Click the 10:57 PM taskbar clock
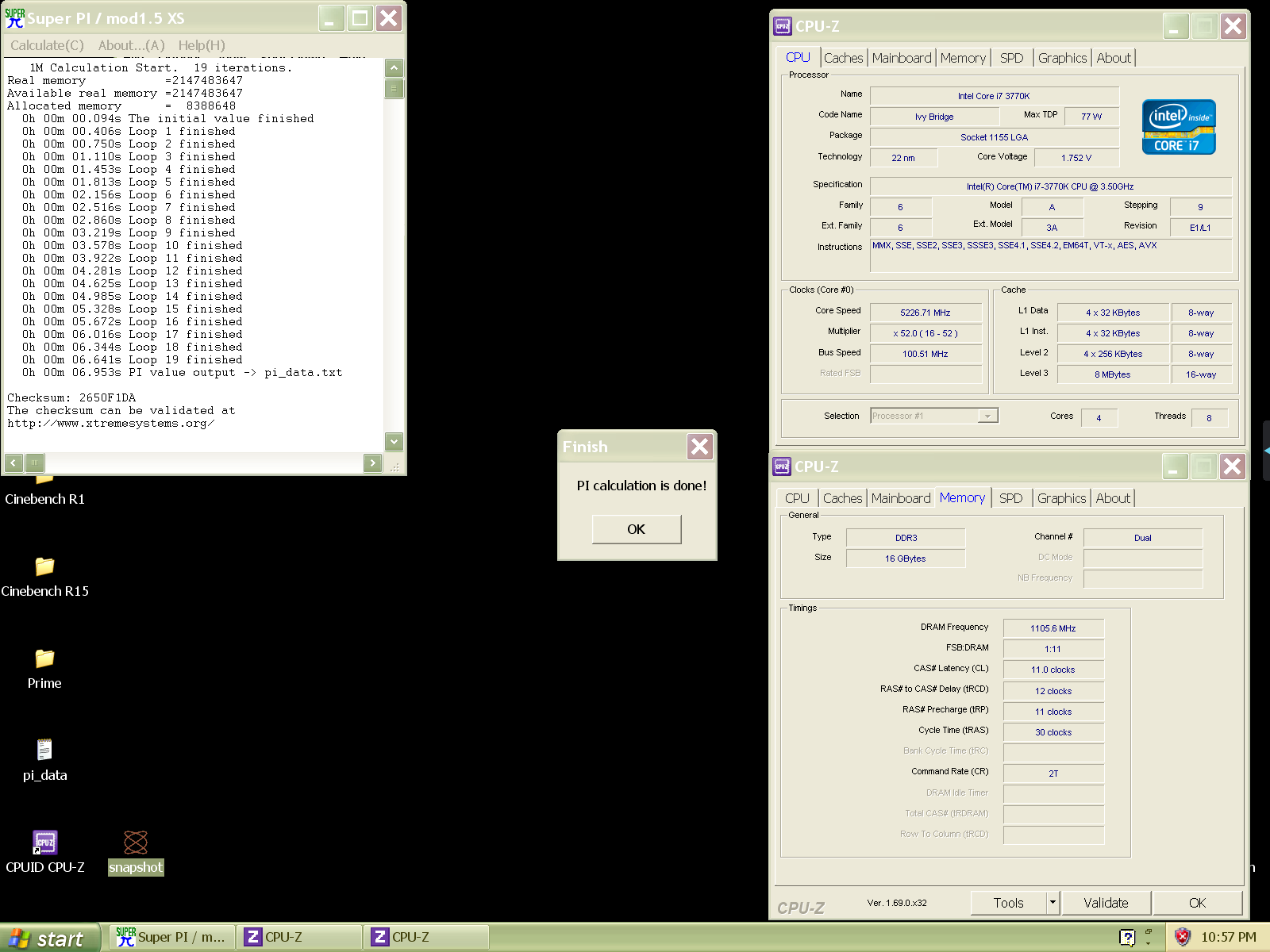1270x952 pixels. 1229,937
